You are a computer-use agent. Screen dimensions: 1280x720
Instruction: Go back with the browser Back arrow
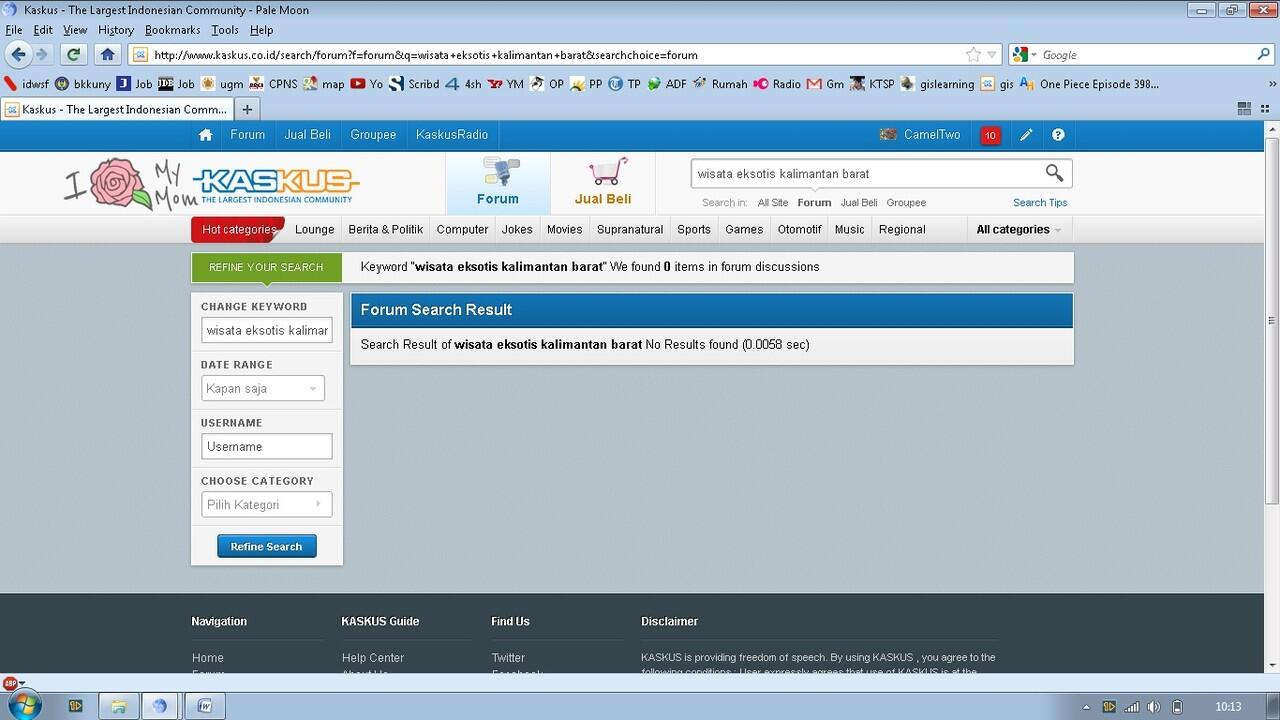click(18, 54)
